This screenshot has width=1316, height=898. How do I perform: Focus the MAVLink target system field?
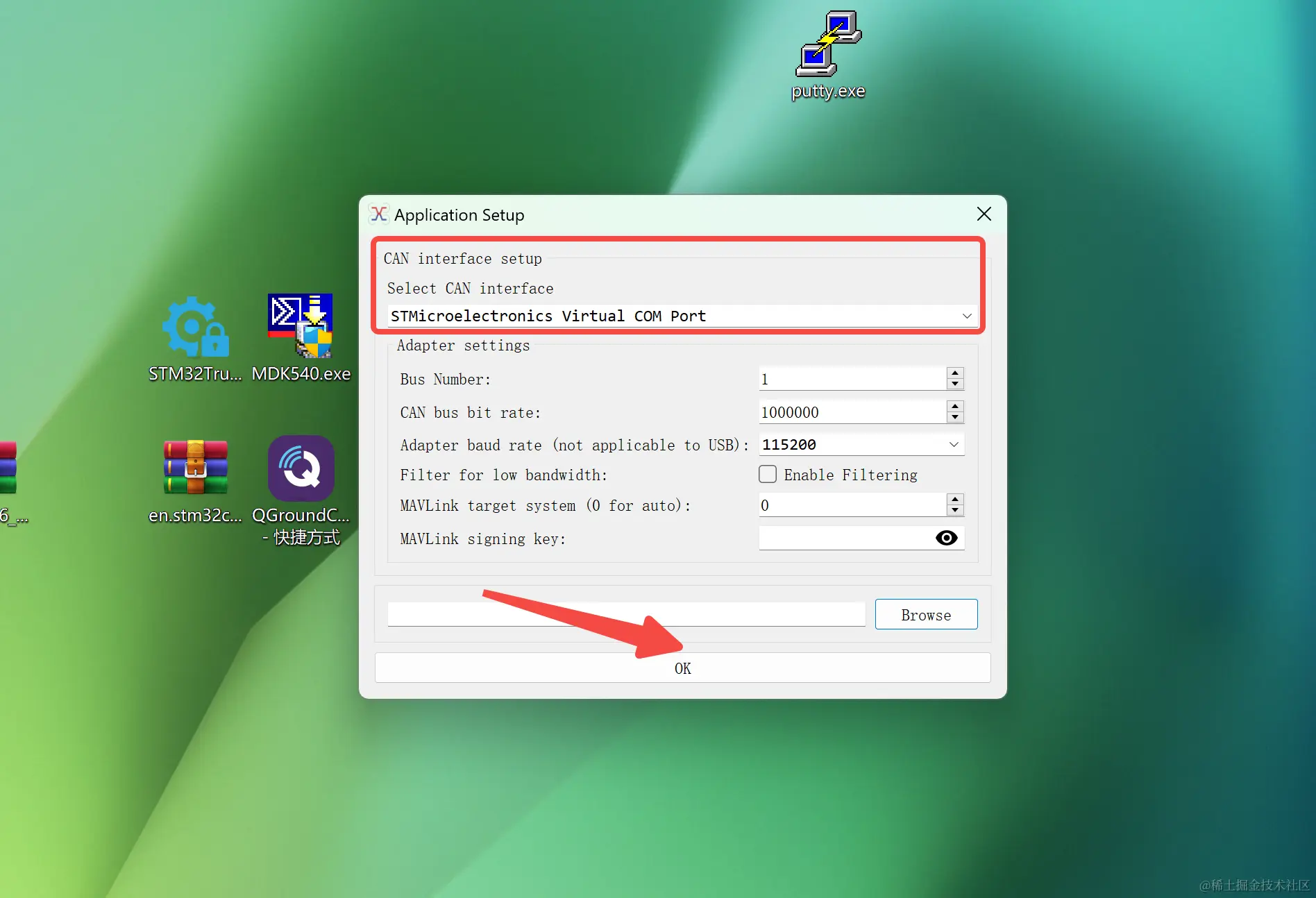(x=852, y=505)
